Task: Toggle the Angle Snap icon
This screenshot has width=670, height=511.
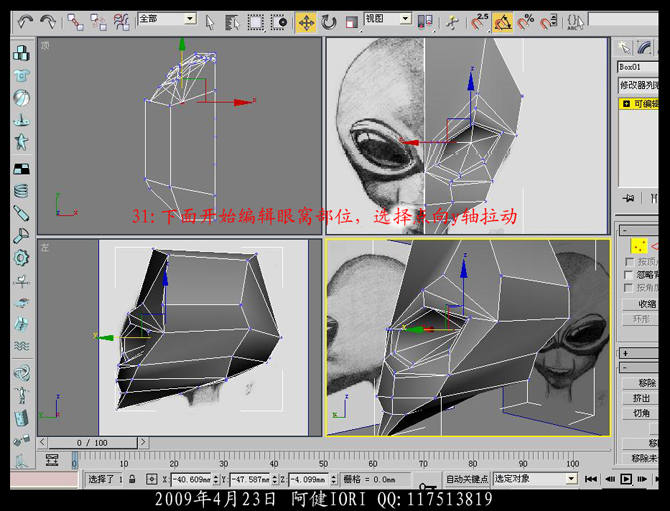Action: pyautogui.click(x=503, y=21)
